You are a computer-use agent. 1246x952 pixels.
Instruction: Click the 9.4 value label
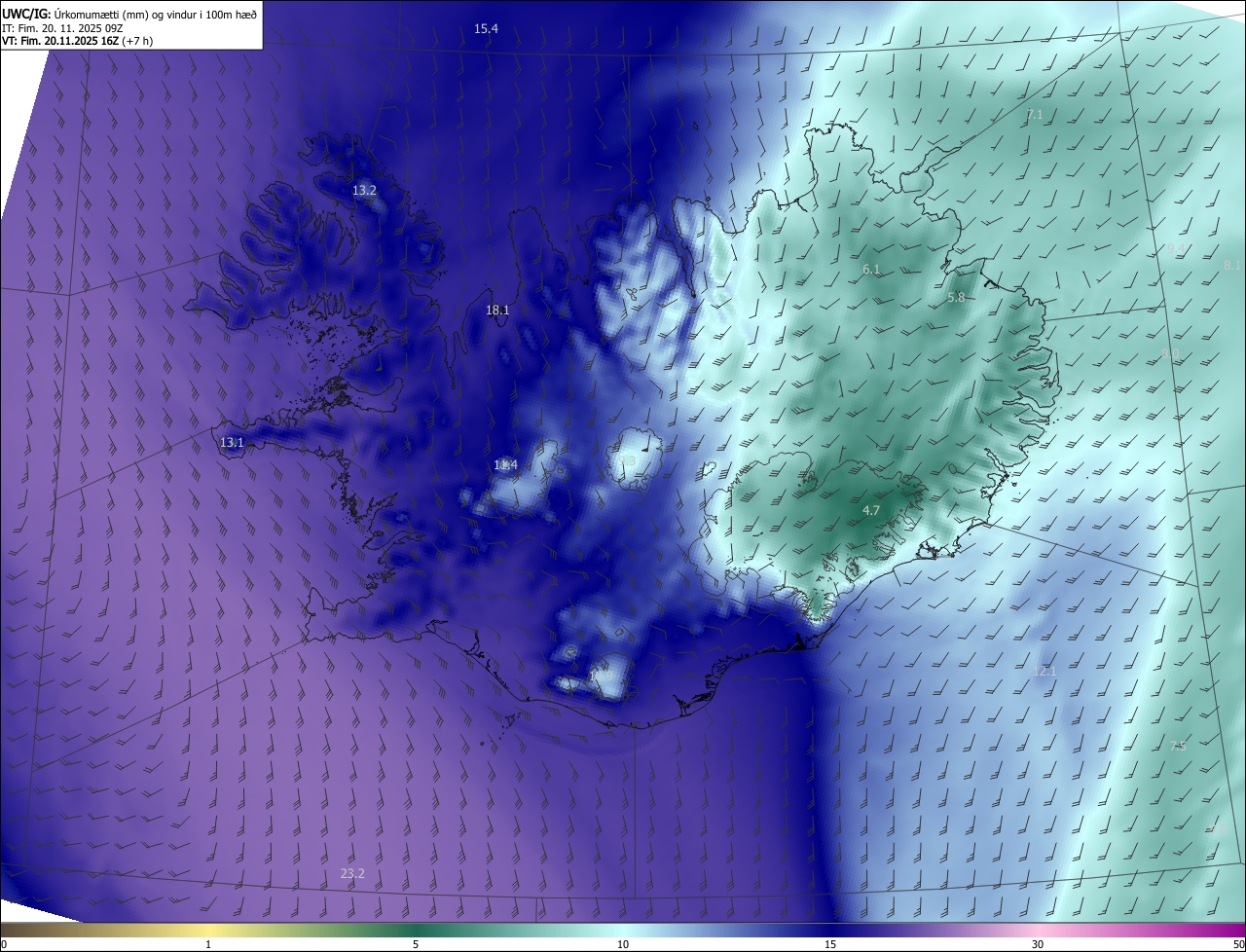click(x=1176, y=250)
